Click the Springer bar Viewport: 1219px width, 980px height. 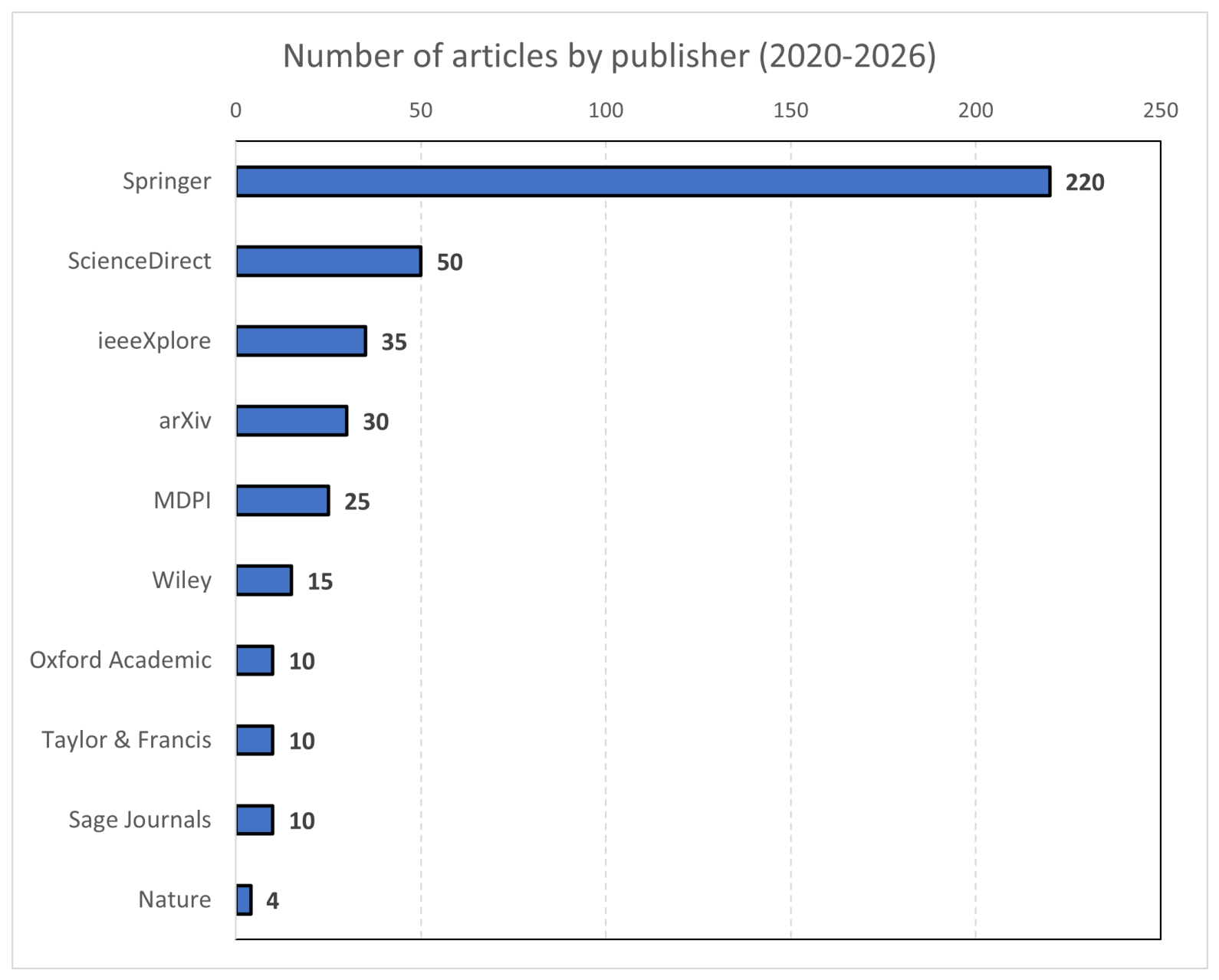click(x=643, y=182)
